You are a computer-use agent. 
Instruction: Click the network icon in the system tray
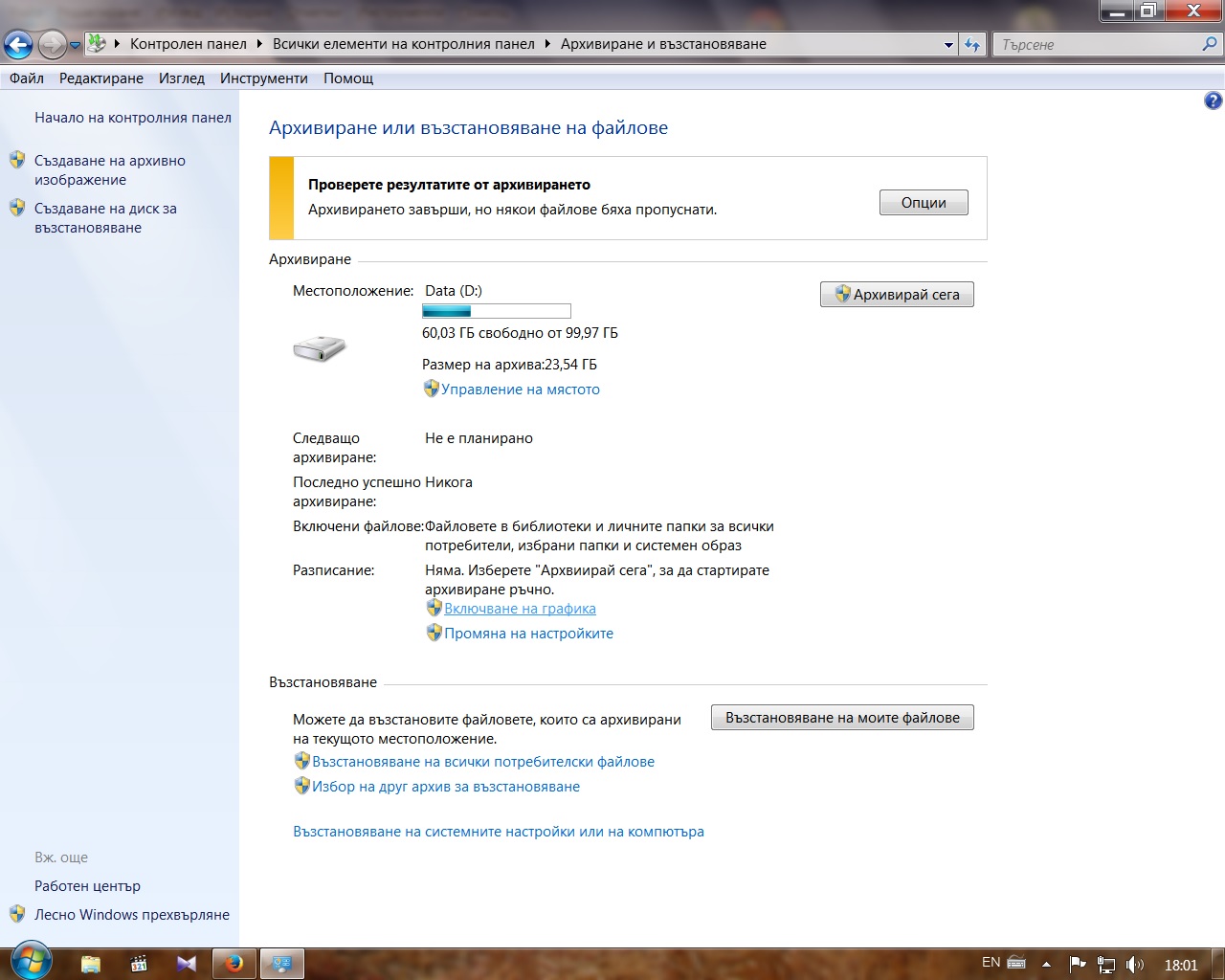pos(1106,965)
